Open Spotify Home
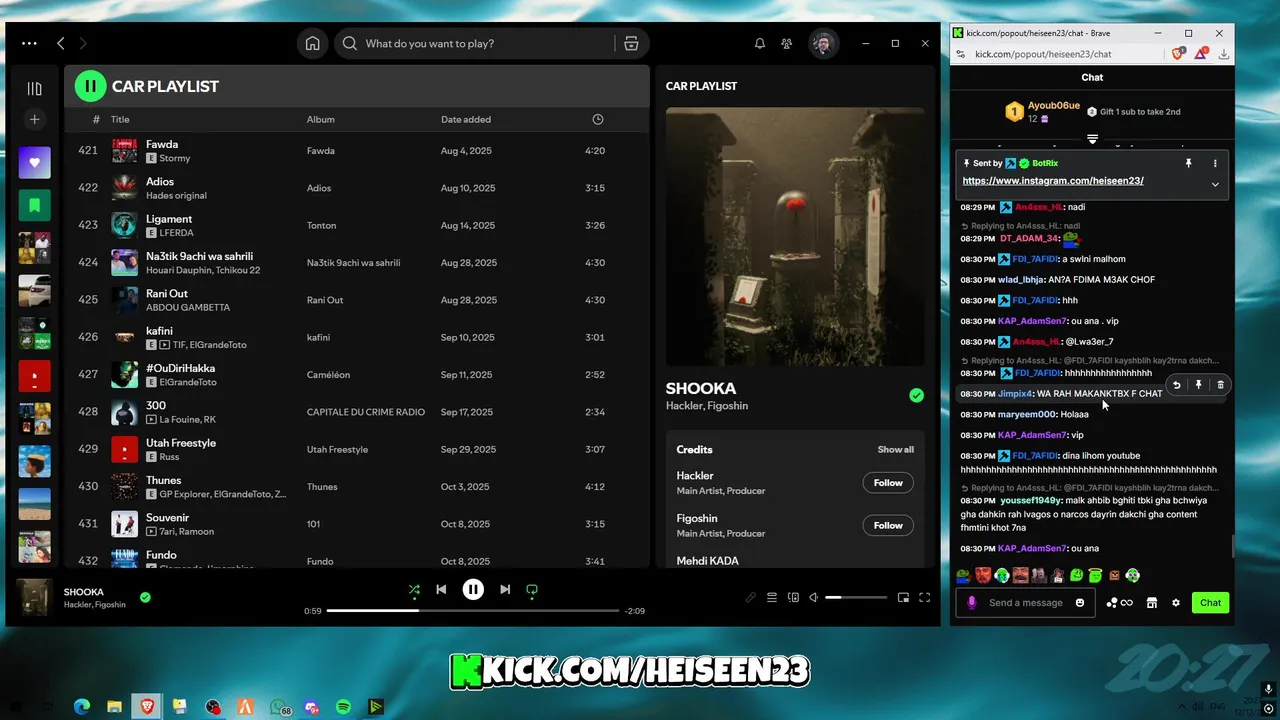Viewport: 1280px width, 720px height. [x=313, y=44]
